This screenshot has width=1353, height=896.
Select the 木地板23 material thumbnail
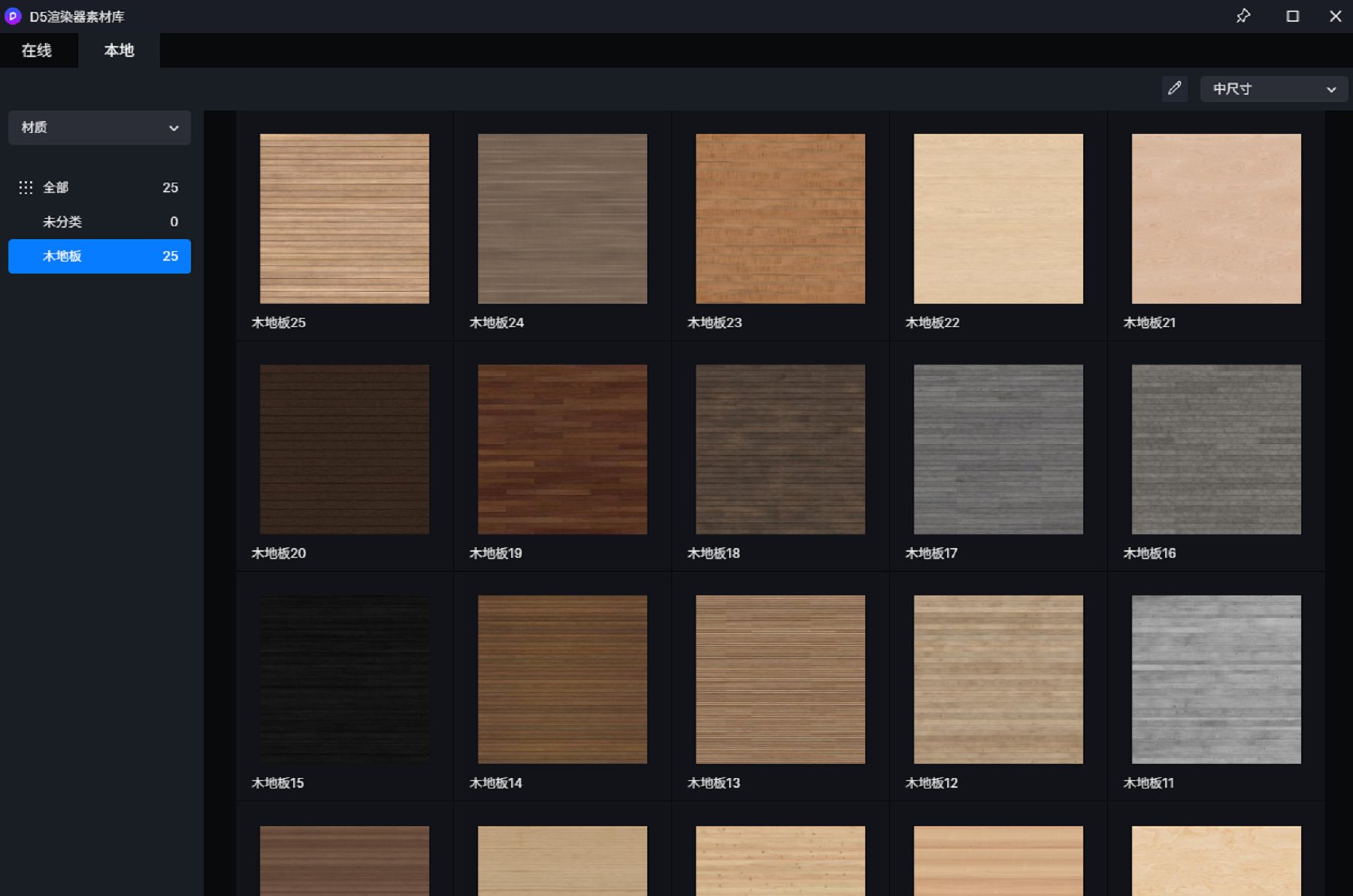point(780,219)
